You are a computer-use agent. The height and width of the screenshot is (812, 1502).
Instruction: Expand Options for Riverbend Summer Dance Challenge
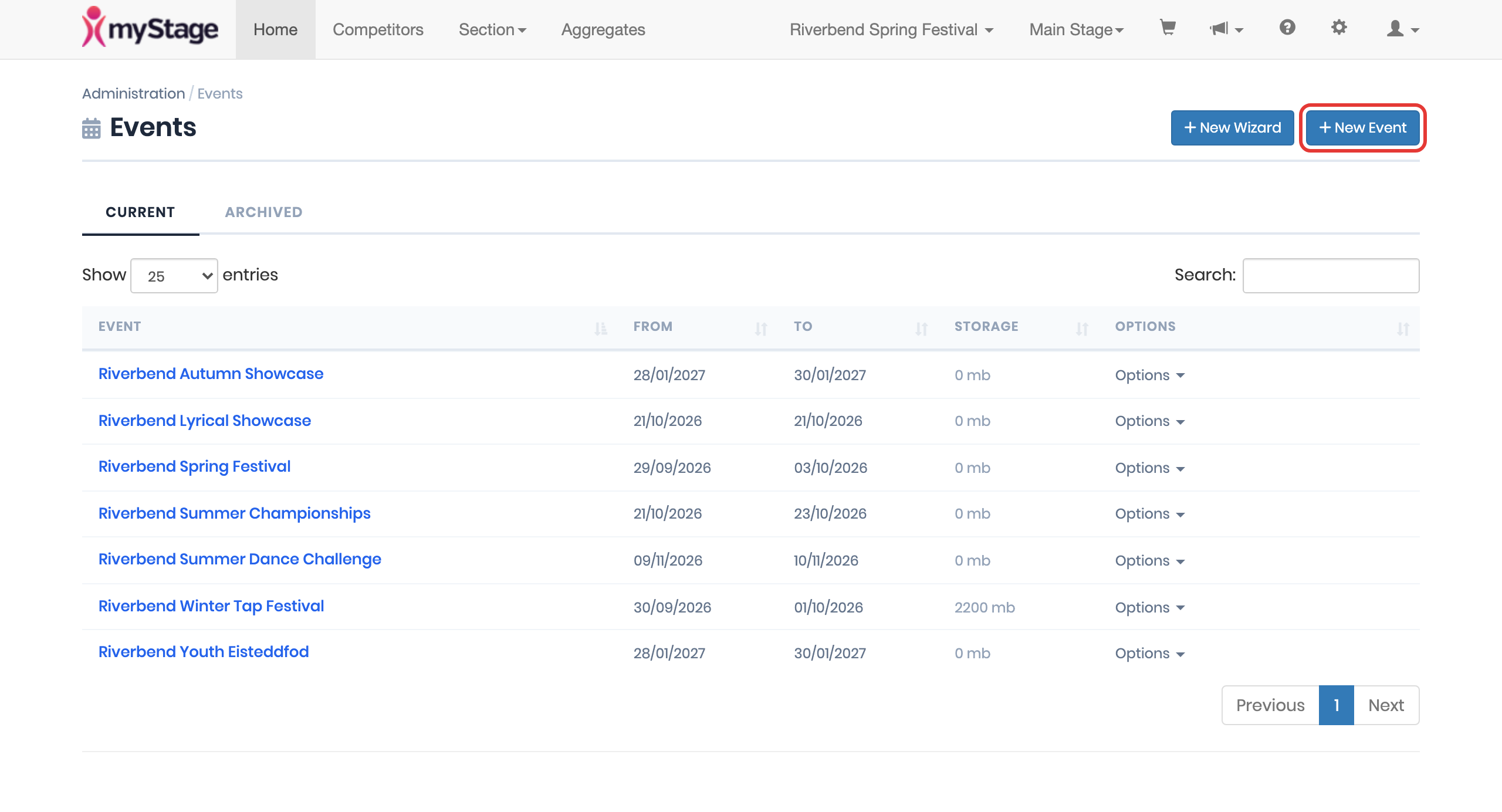(1150, 560)
